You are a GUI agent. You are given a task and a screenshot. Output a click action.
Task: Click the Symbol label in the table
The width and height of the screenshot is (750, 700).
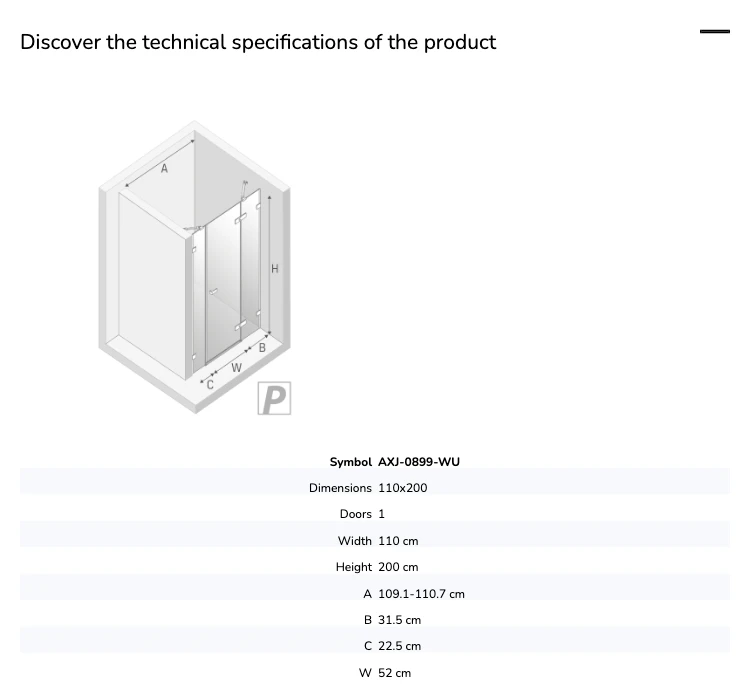click(x=350, y=462)
